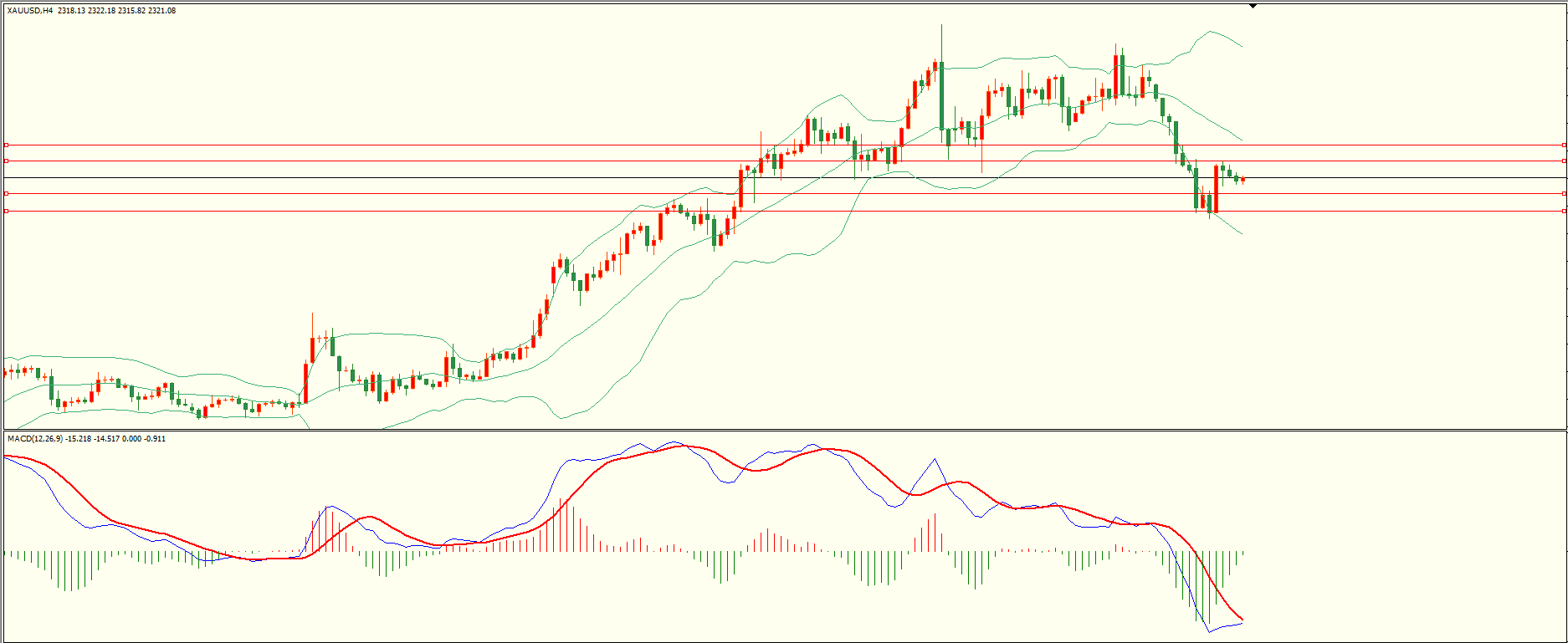
Task: Click the upper Bollinger band at its right end
Action: pyautogui.click(x=1241, y=45)
